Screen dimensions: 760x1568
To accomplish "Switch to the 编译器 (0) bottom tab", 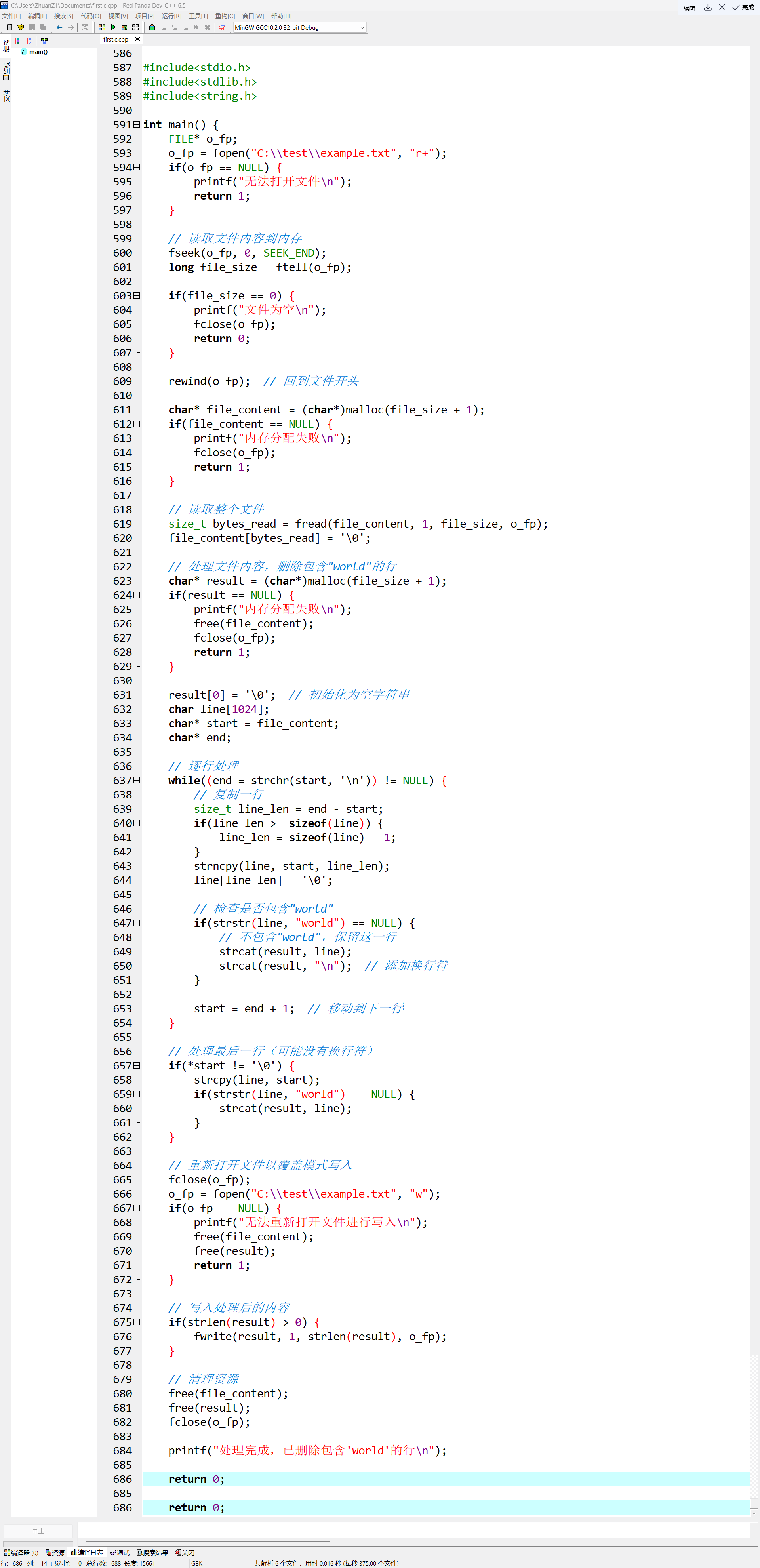I will tap(21, 1553).
